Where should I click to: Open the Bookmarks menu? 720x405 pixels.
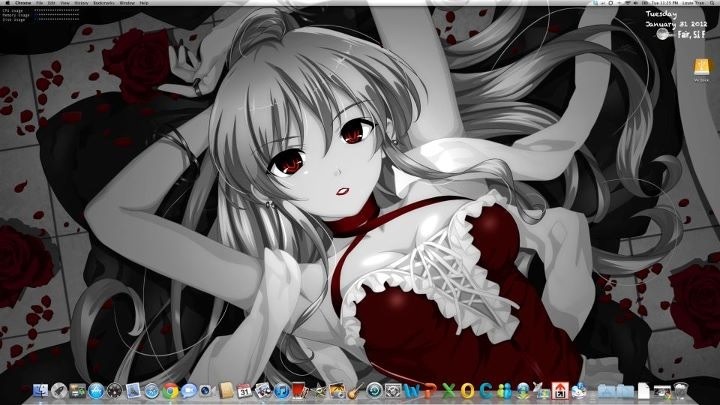coord(104,3)
